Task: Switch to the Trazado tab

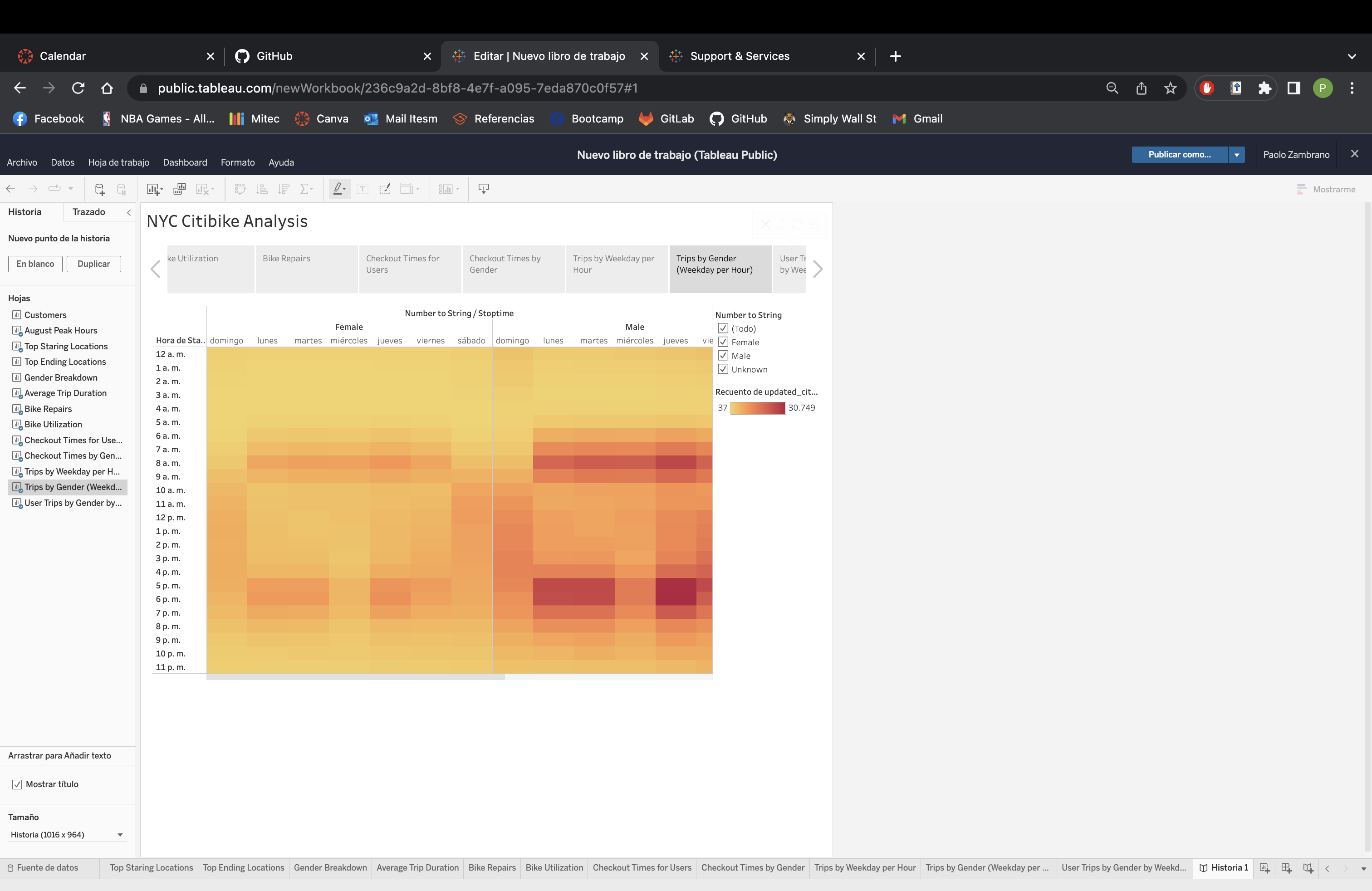Action: point(89,212)
